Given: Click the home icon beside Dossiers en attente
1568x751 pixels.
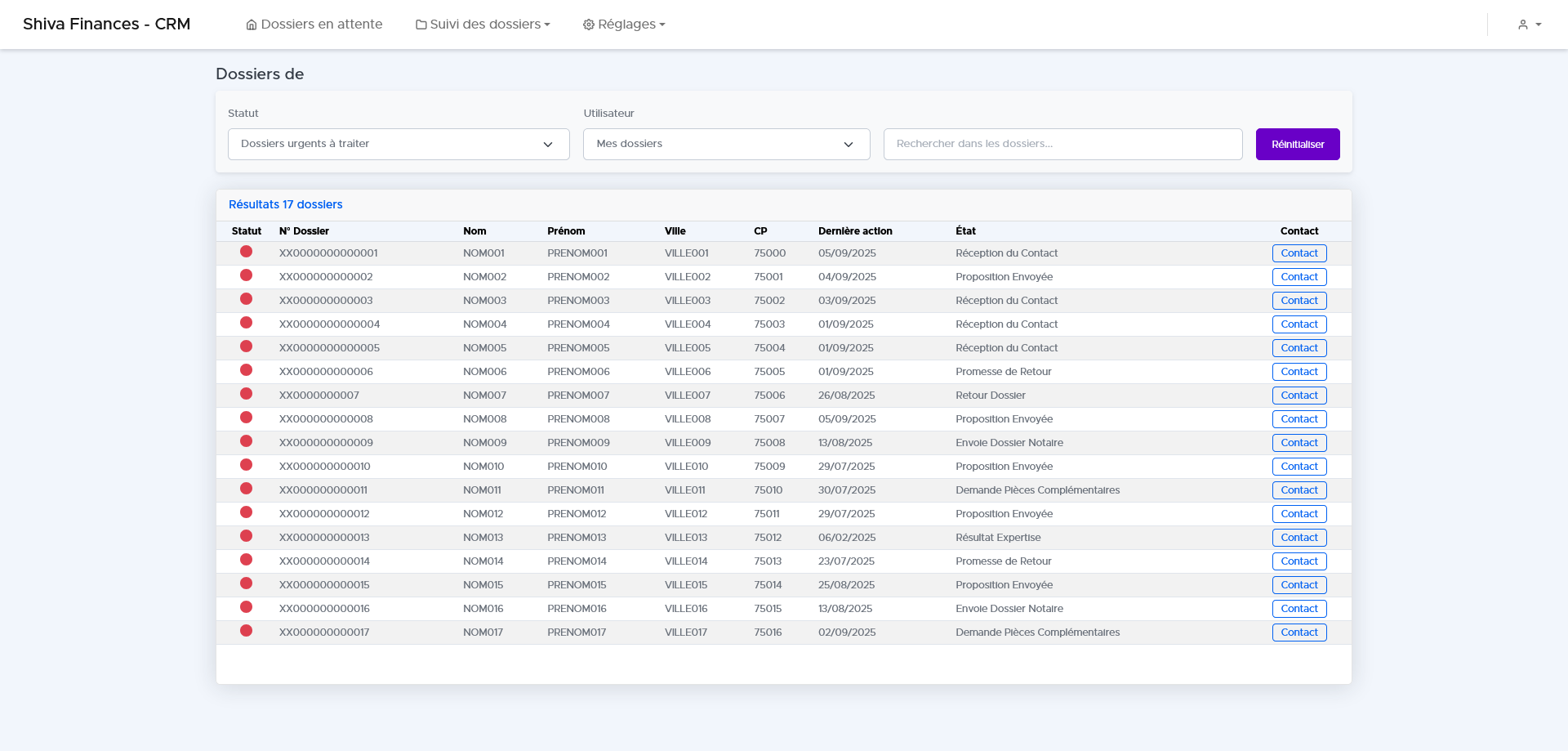Looking at the screenshot, I should [x=252, y=25].
